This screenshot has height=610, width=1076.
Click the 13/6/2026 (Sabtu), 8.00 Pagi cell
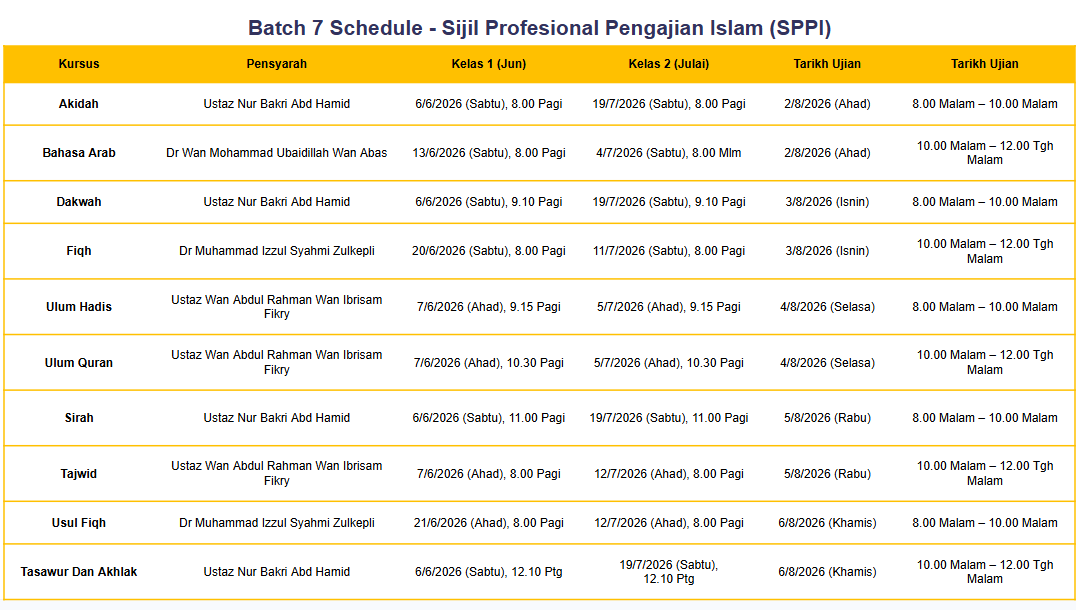point(489,153)
